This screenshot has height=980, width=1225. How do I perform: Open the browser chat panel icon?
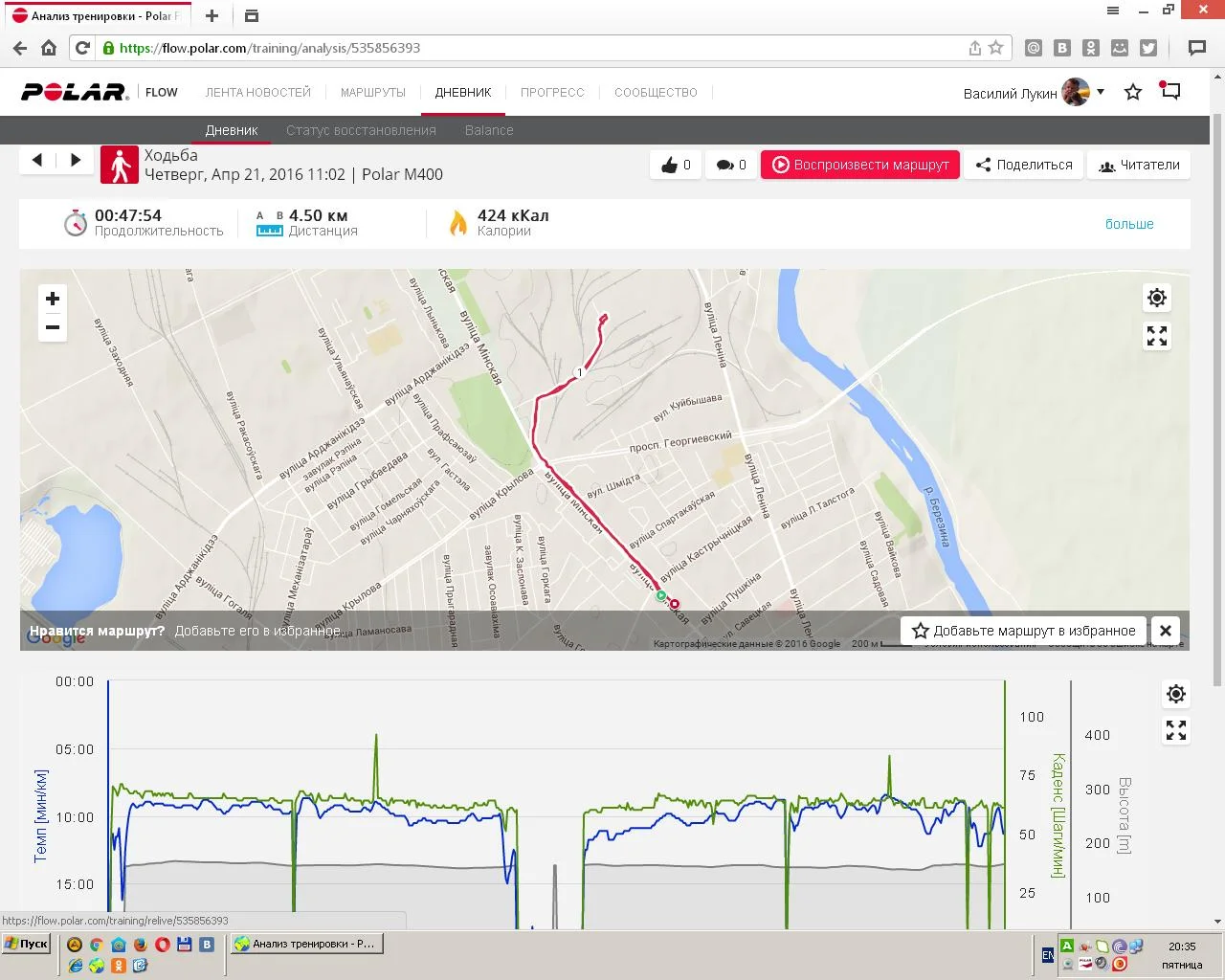click(1196, 48)
